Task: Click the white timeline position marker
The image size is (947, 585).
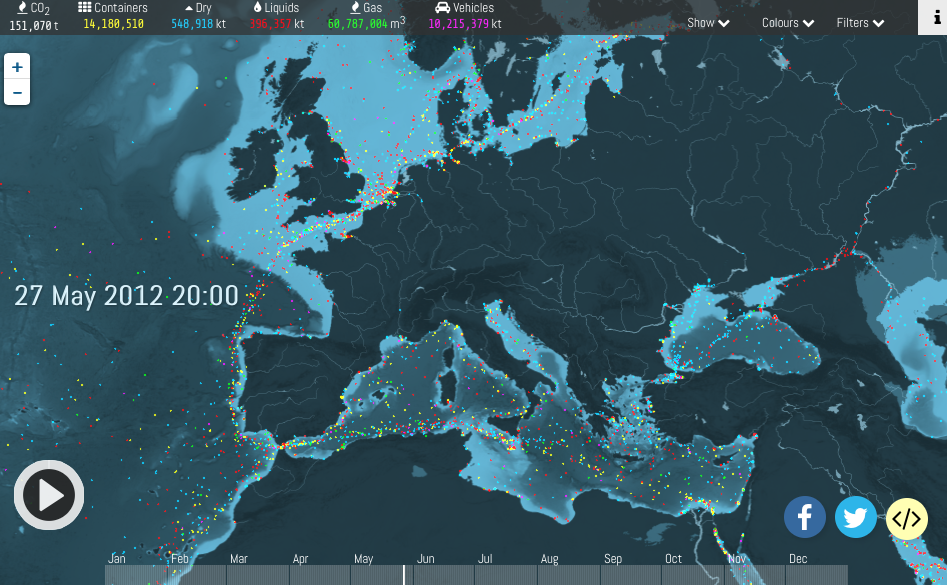Action: (404, 574)
